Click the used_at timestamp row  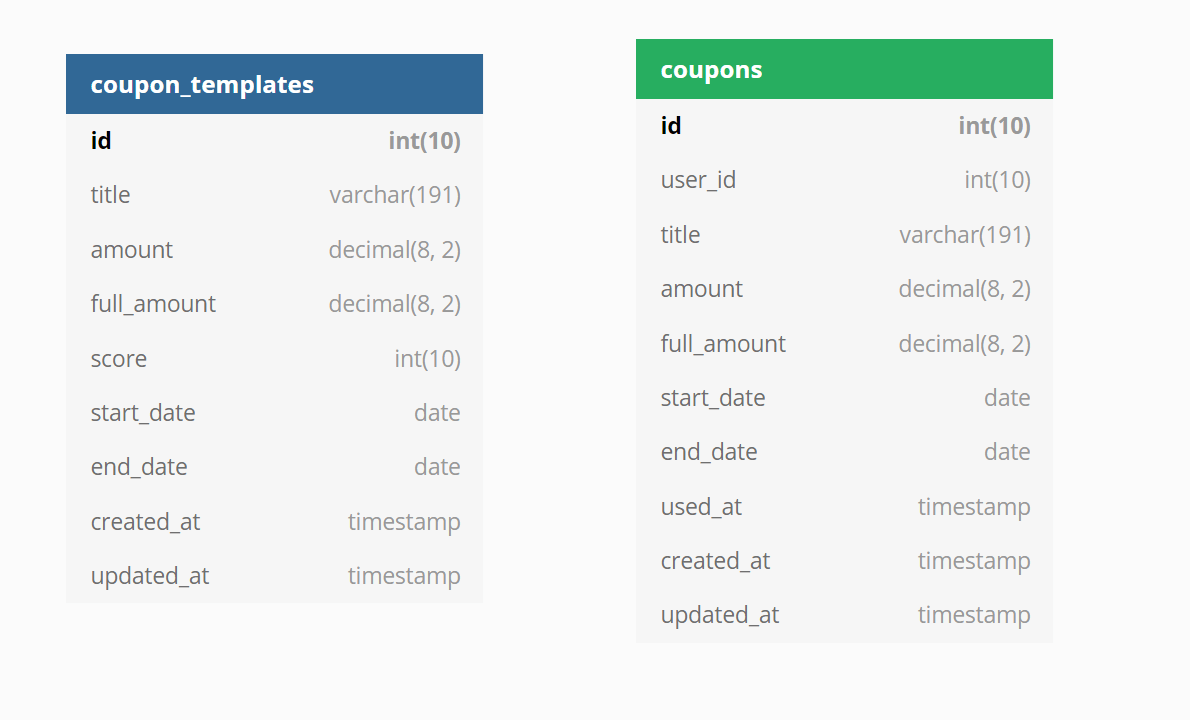point(844,507)
